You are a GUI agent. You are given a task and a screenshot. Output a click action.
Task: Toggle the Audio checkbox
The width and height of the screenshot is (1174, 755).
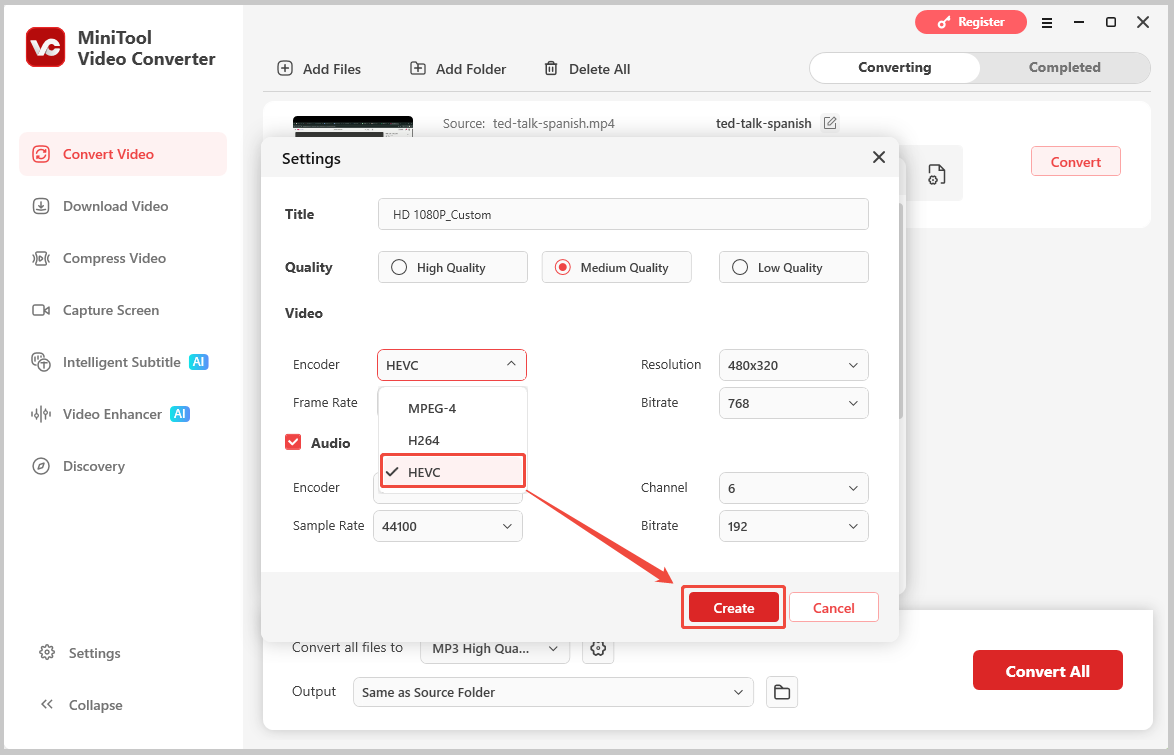coord(294,443)
